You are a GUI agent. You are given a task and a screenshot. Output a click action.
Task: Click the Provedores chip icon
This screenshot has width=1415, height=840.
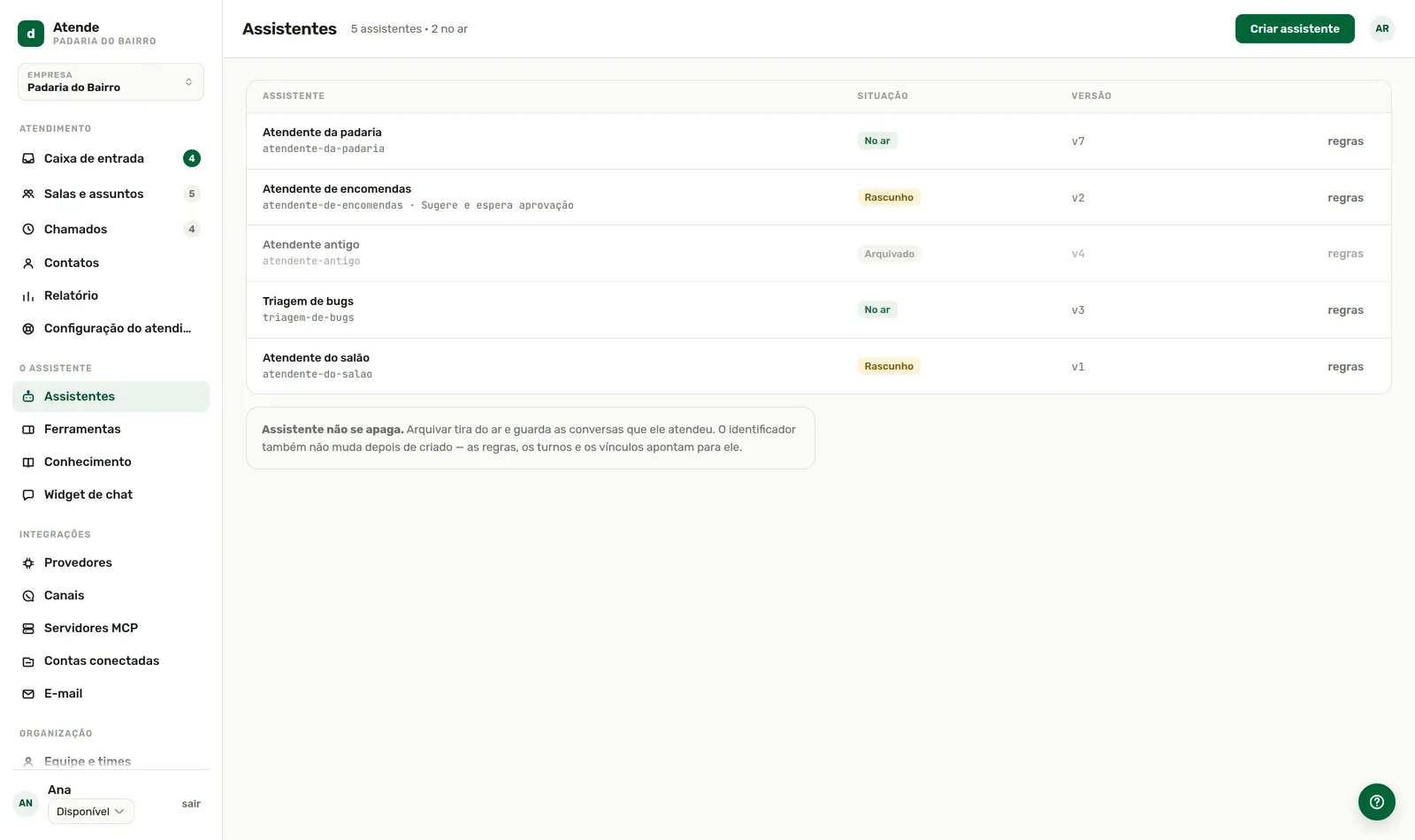pos(28,562)
